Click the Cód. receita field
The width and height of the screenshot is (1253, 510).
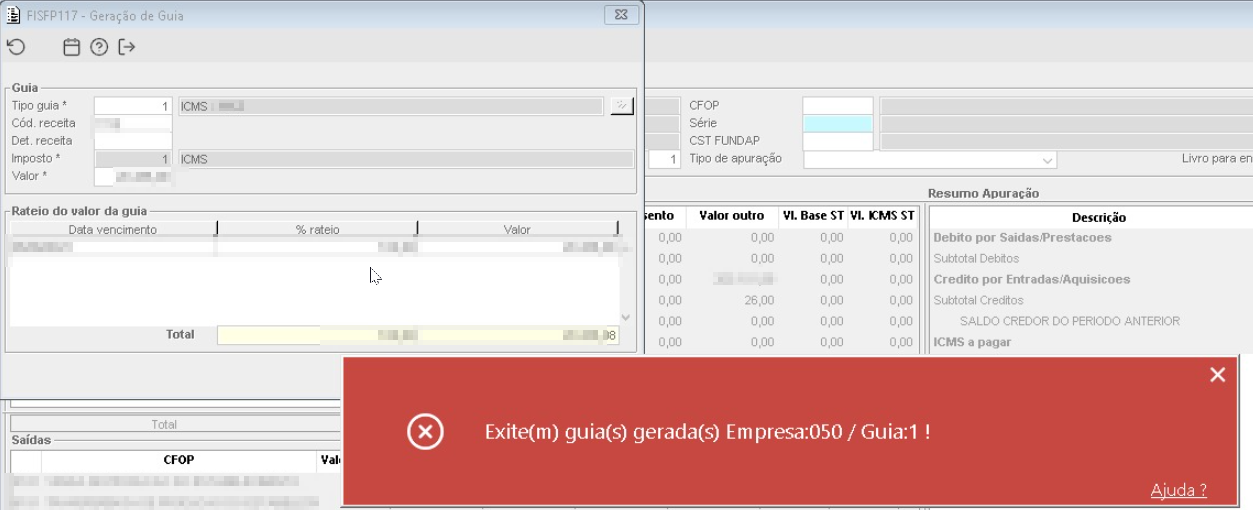coord(133,123)
